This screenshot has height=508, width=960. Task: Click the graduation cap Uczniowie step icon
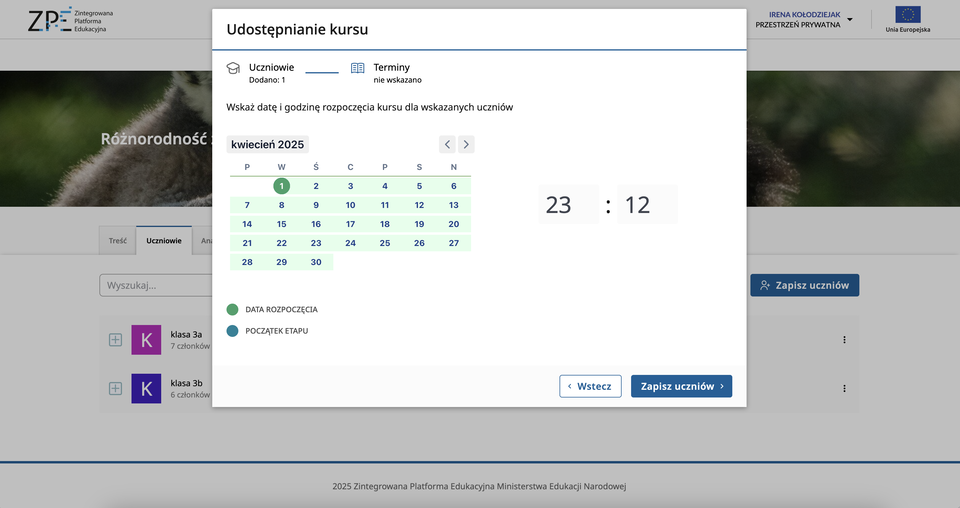(233, 68)
